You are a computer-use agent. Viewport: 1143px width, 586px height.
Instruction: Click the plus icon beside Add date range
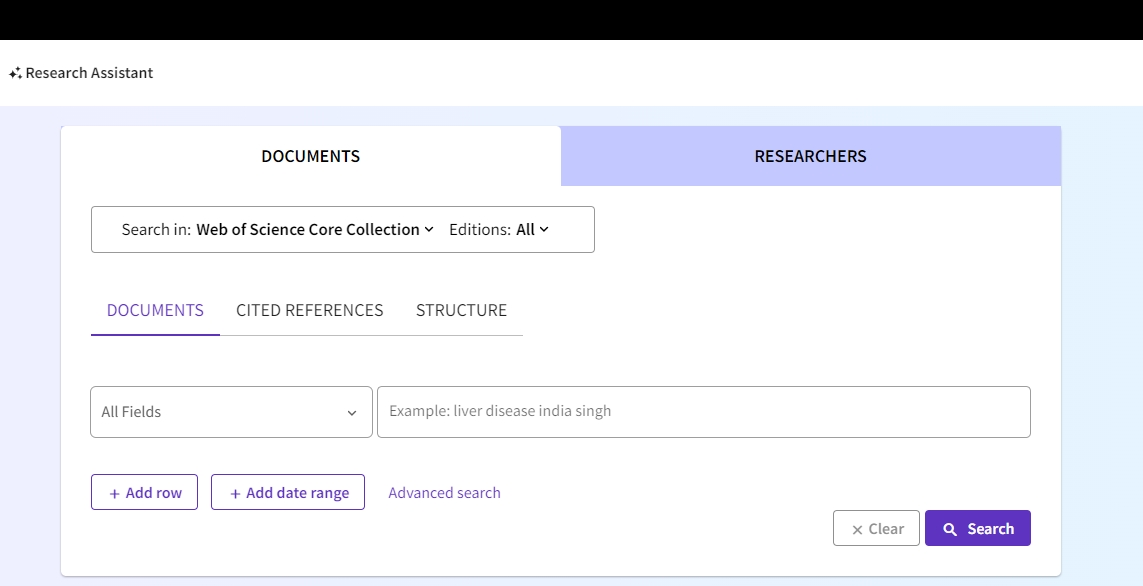pos(235,494)
